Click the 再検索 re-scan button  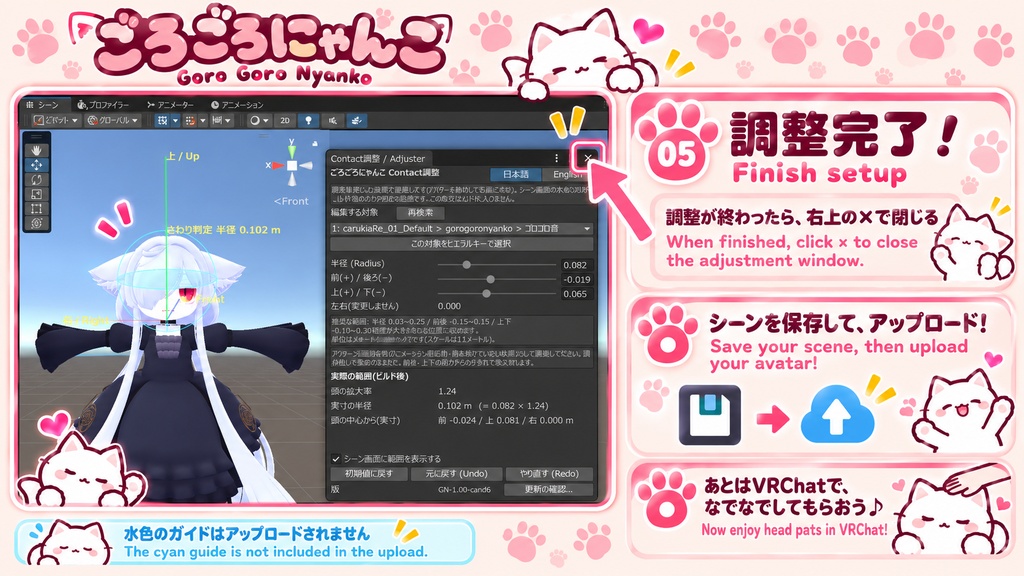click(420, 212)
